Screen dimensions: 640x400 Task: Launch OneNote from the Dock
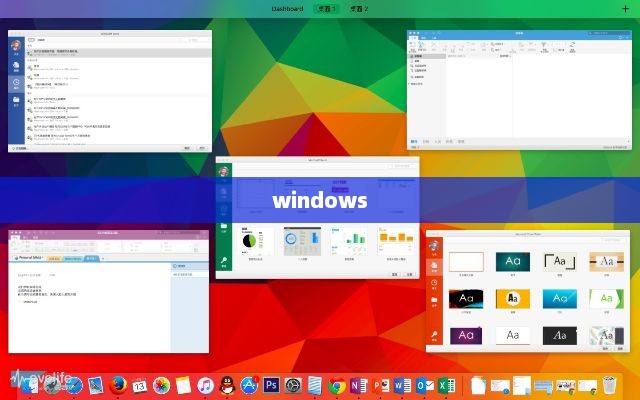click(359, 385)
